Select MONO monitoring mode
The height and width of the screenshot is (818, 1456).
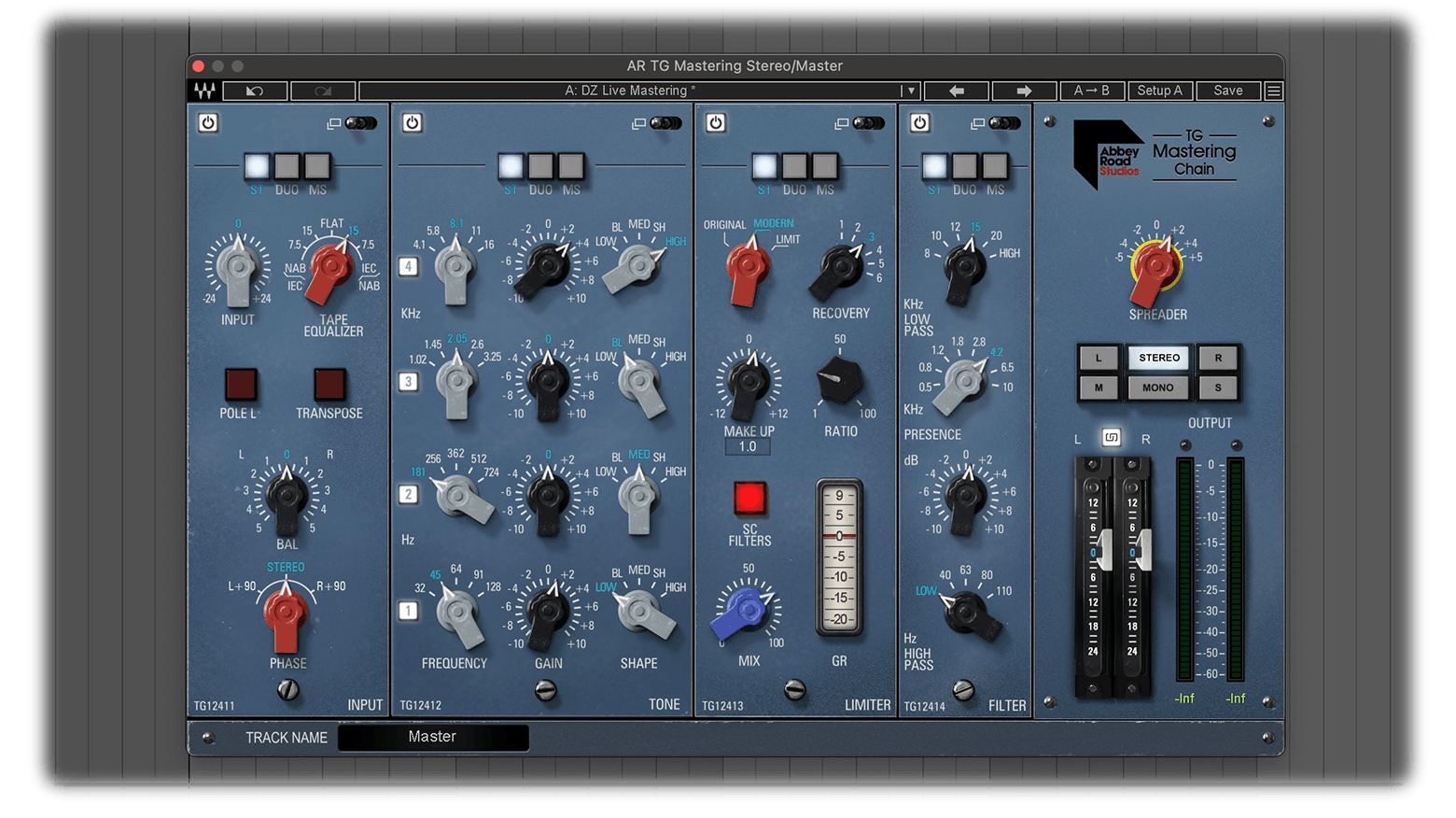(x=1159, y=388)
